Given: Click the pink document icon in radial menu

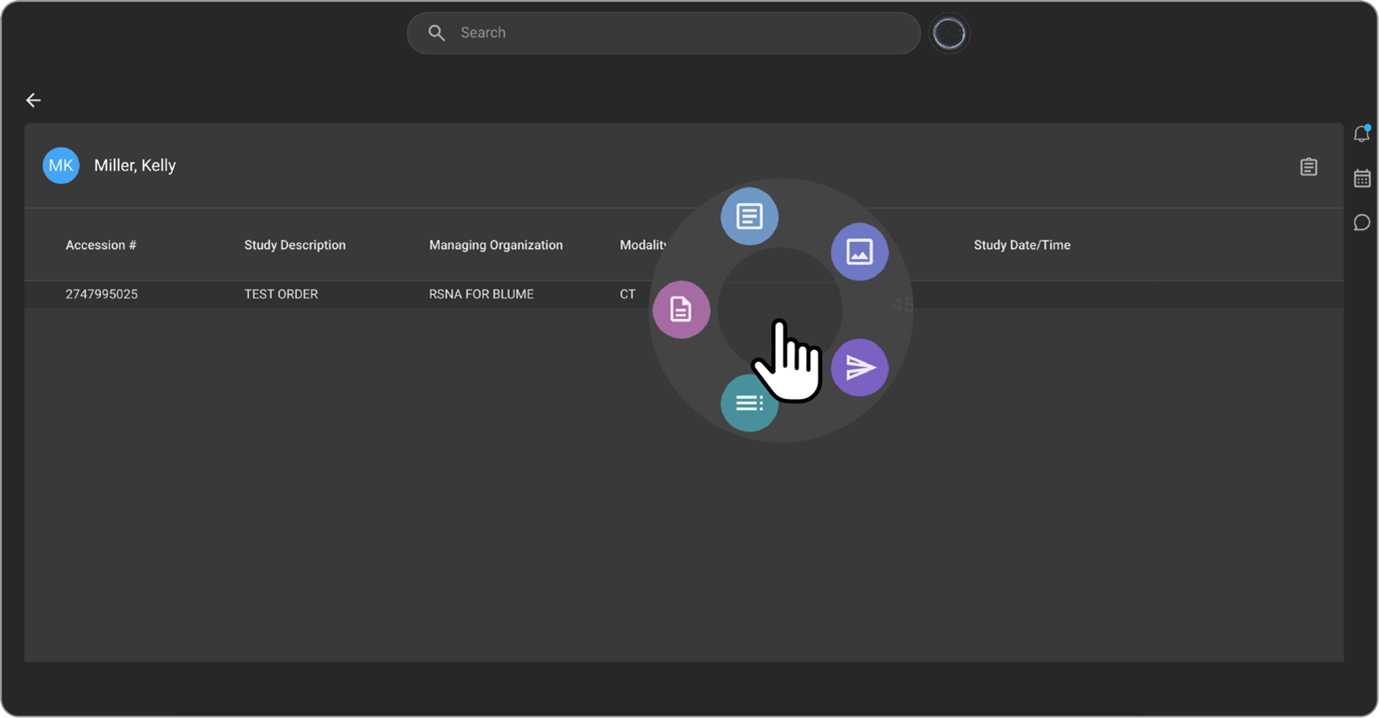Looking at the screenshot, I should [681, 310].
